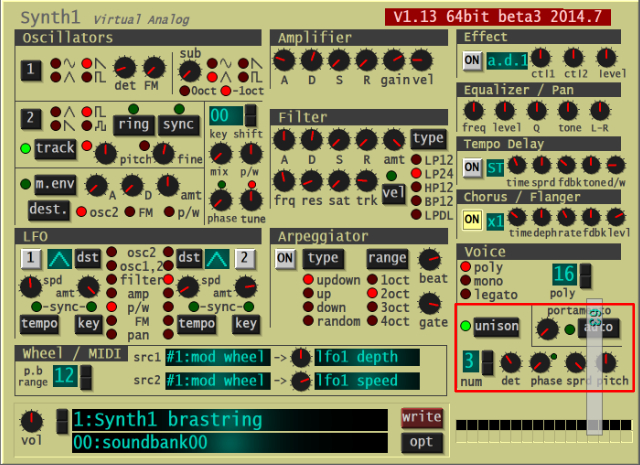Click the key shift stepper
The width and height of the screenshot is (640, 465).
point(251,115)
